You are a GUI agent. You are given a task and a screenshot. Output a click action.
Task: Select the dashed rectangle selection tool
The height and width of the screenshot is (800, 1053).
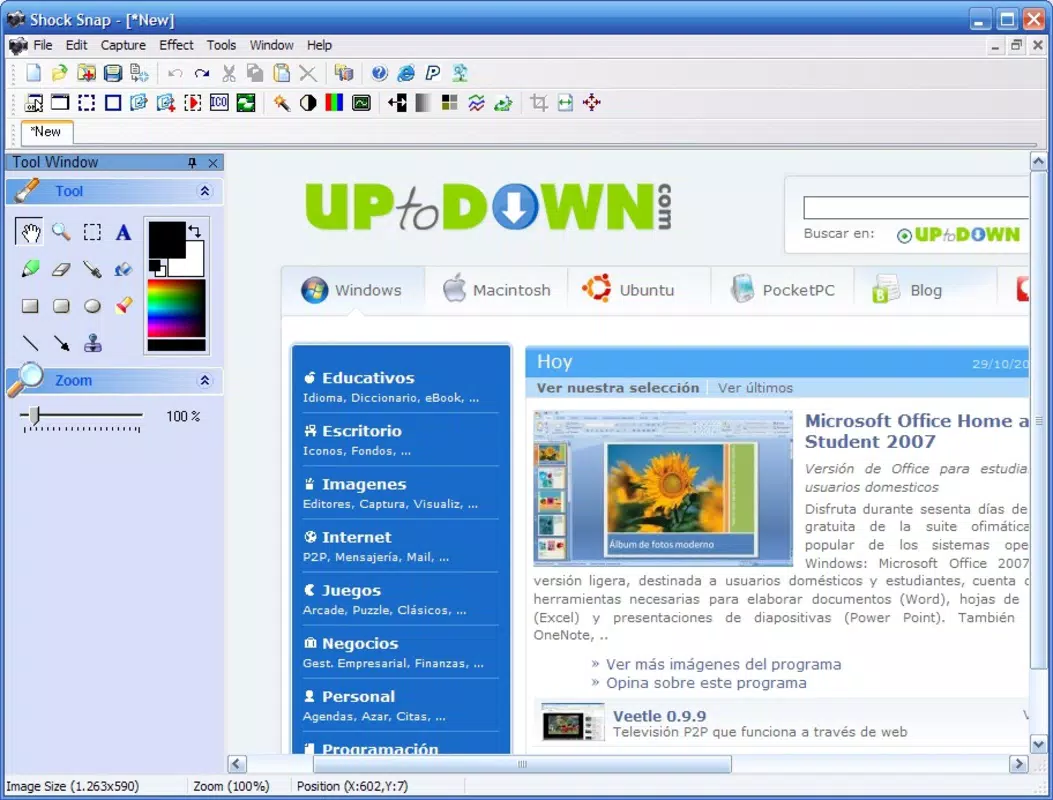pos(92,232)
